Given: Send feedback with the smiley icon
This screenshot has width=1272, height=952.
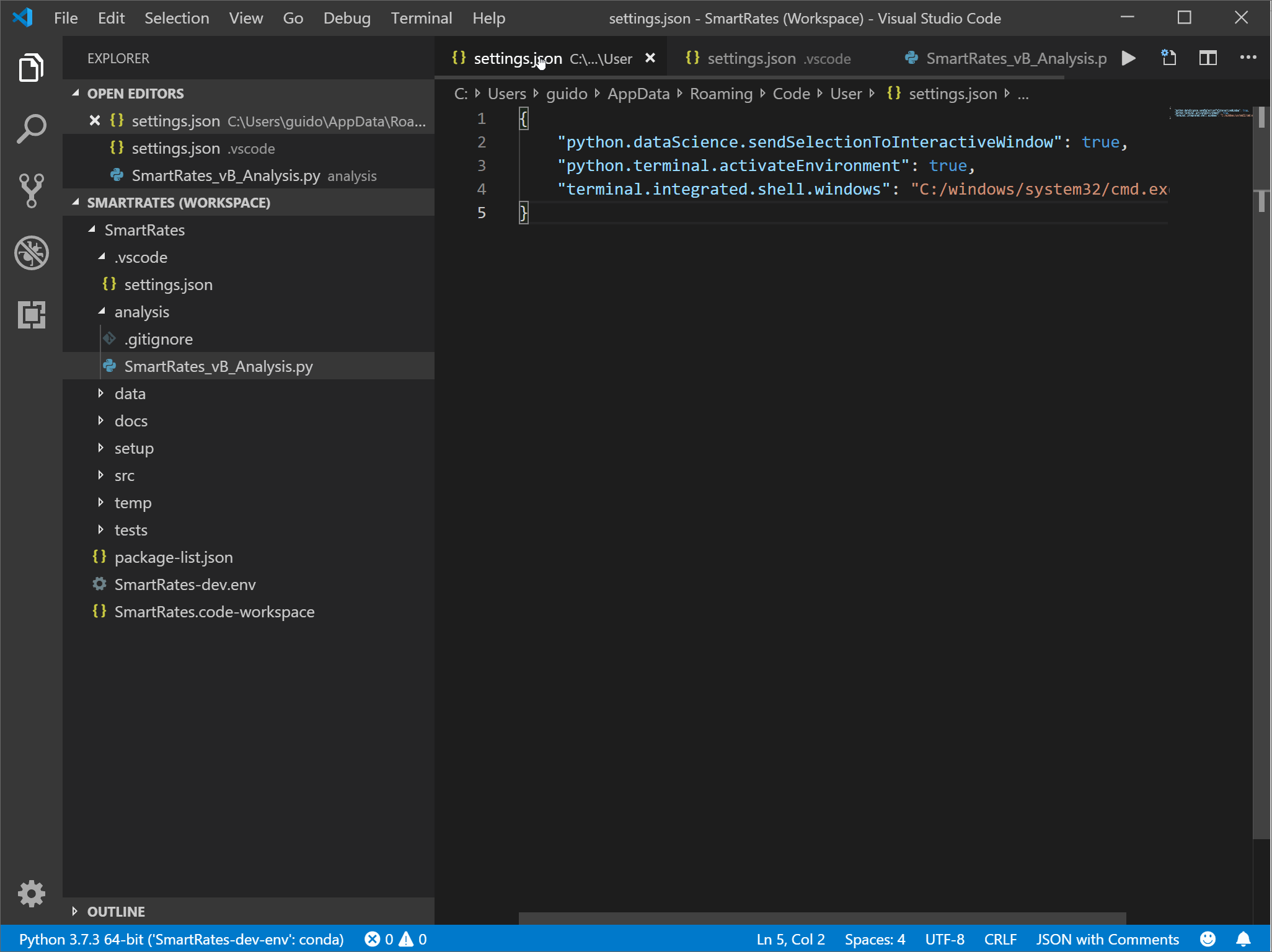Looking at the screenshot, I should click(1208, 939).
